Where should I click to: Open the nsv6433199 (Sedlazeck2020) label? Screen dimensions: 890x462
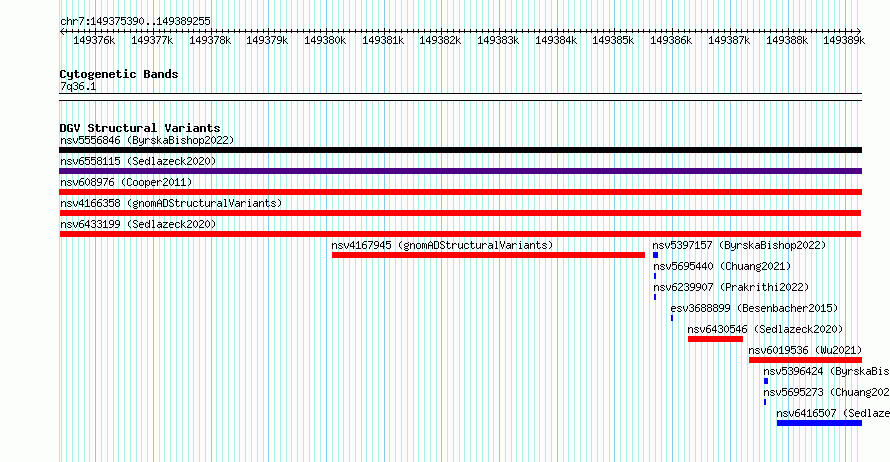coord(138,224)
